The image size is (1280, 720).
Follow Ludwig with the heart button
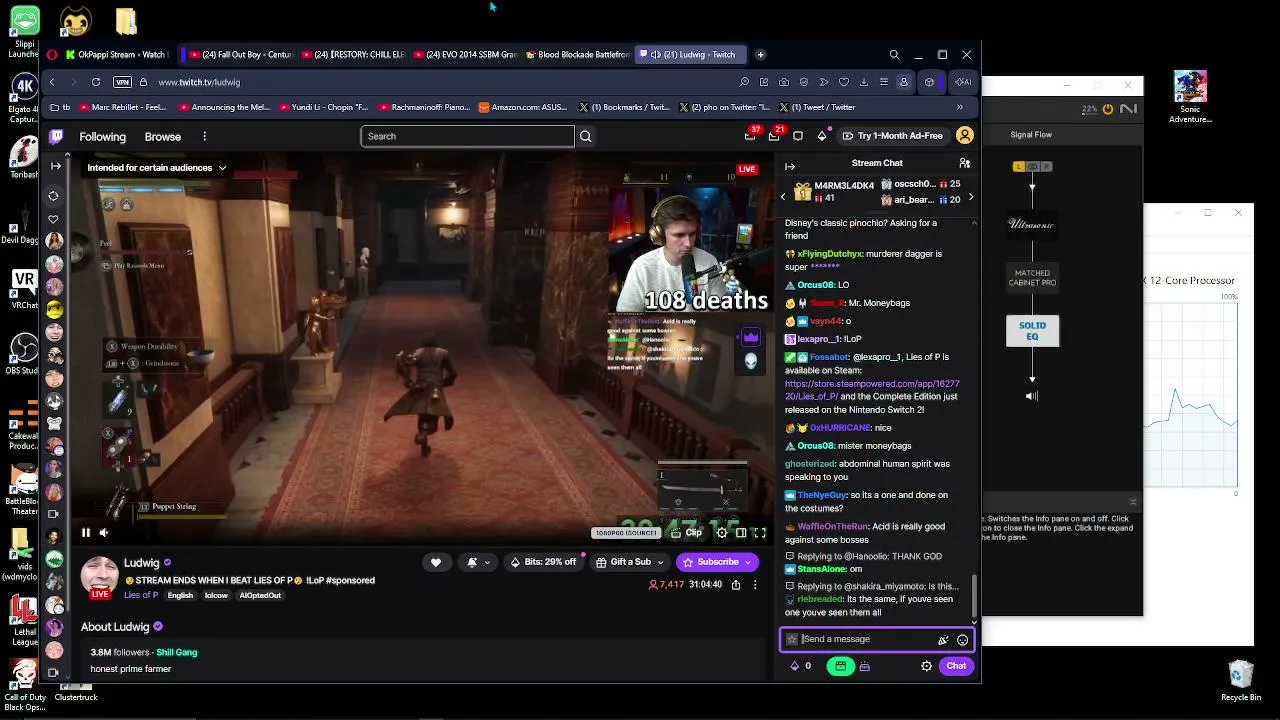(436, 563)
